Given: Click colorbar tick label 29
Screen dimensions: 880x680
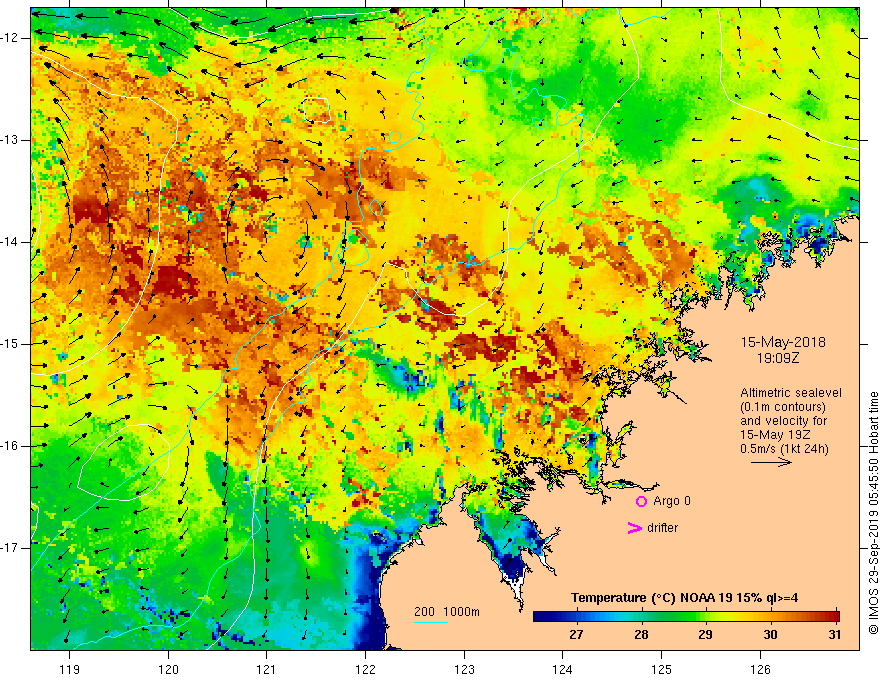Looking at the screenshot, I should (x=705, y=635).
